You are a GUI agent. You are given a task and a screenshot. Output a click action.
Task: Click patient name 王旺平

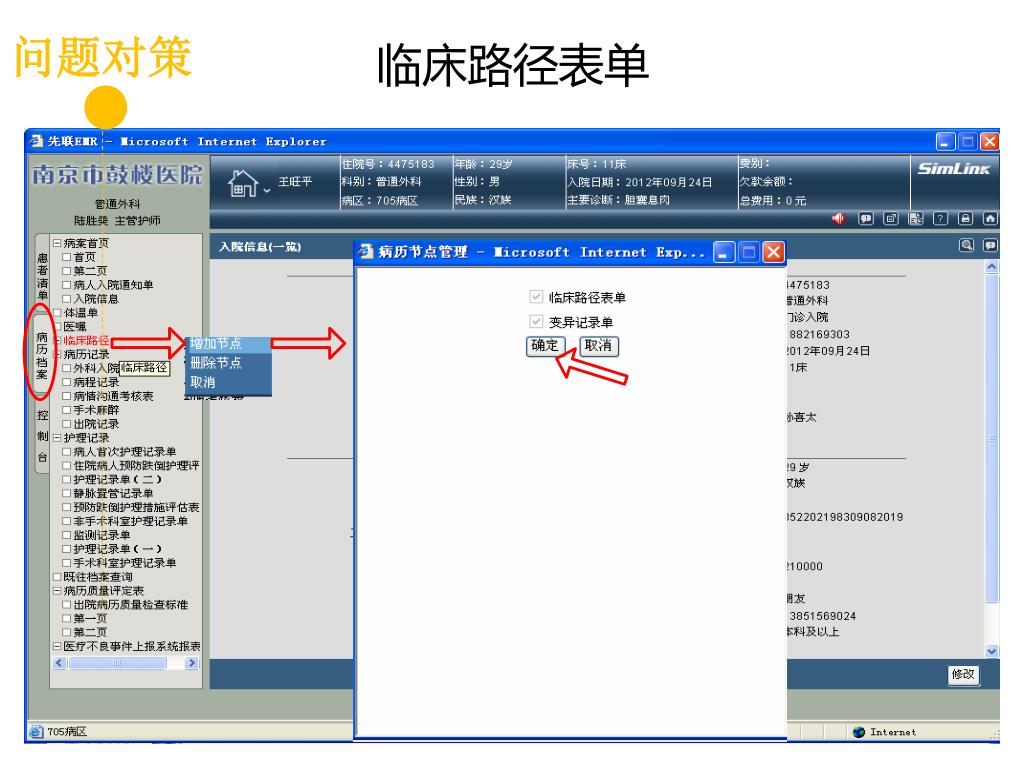pos(295,182)
